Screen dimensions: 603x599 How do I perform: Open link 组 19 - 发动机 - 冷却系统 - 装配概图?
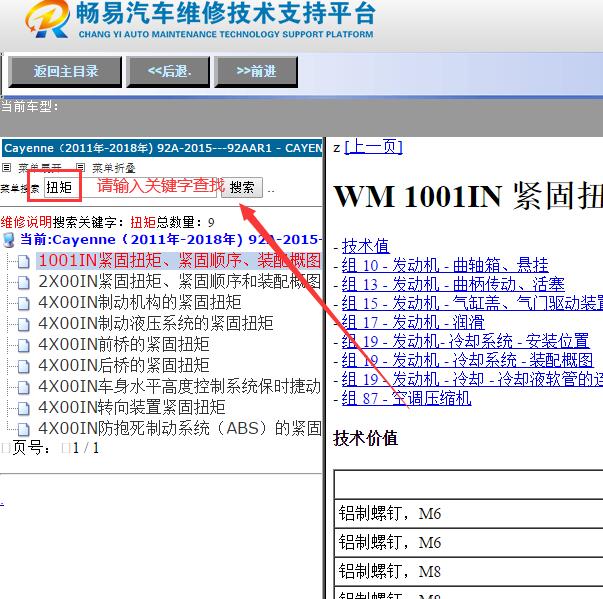pos(467,360)
